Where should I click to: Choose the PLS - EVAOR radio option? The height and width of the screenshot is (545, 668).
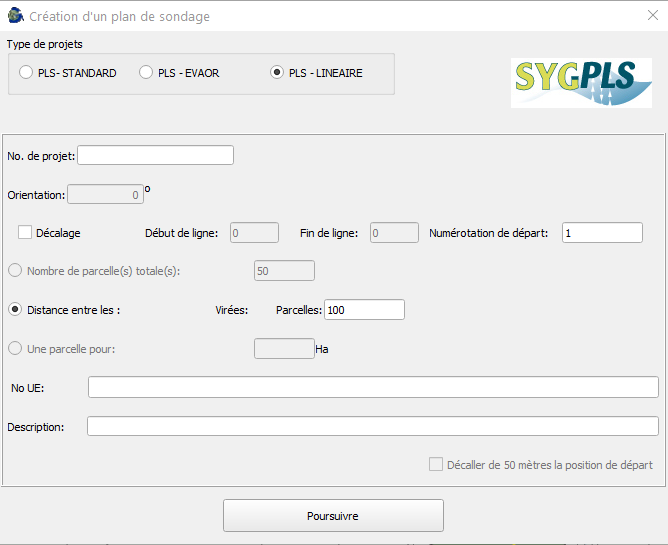[x=146, y=73]
